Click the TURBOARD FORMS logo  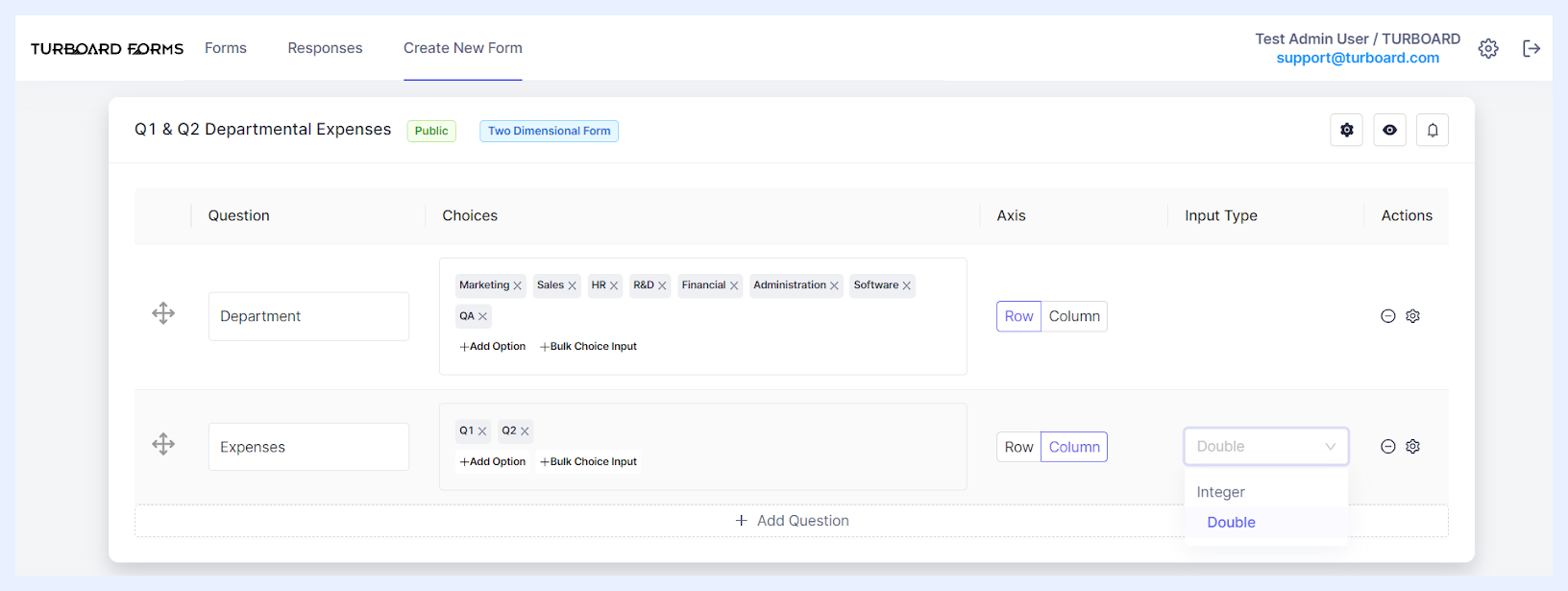coord(107,49)
